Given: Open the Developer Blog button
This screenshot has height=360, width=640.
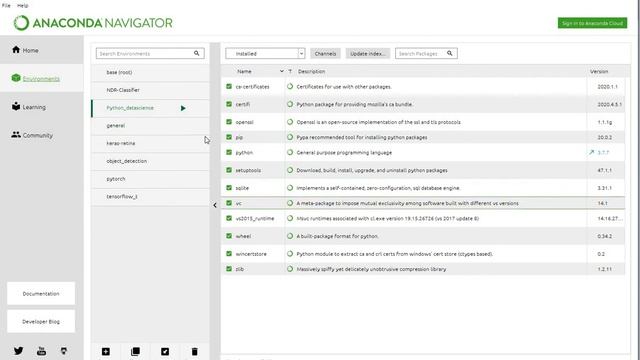Looking at the screenshot, I should click(x=41, y=322).
